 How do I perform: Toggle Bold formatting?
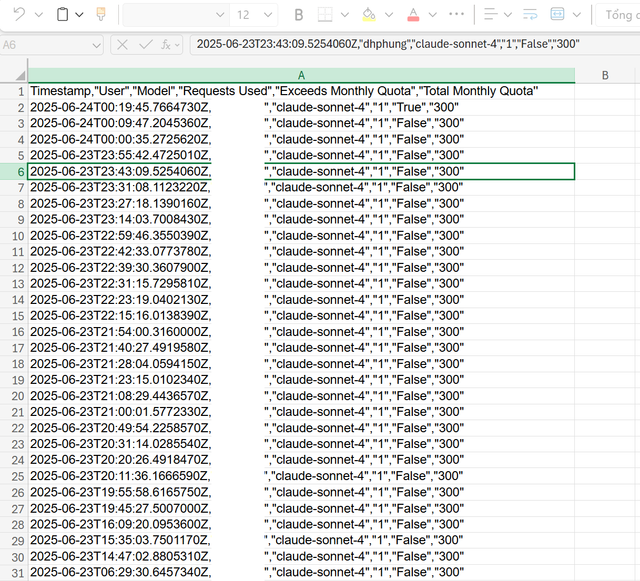coord(299,15)
